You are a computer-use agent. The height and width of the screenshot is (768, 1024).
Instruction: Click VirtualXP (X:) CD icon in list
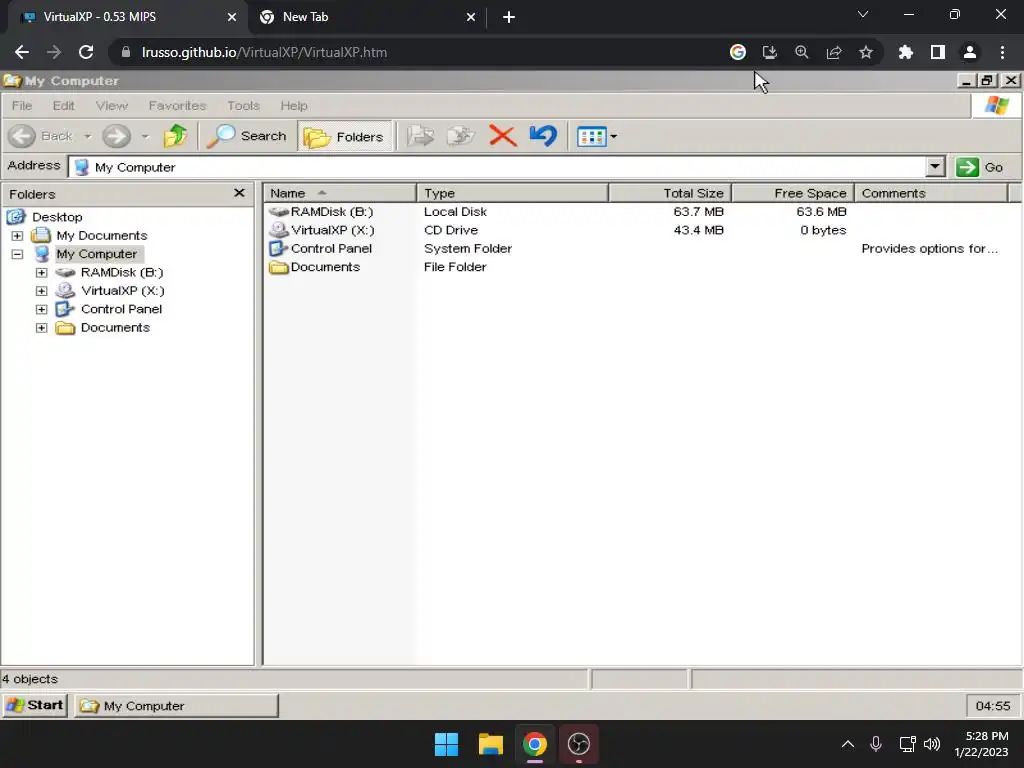pyautogui.click(x=279, y=230)
